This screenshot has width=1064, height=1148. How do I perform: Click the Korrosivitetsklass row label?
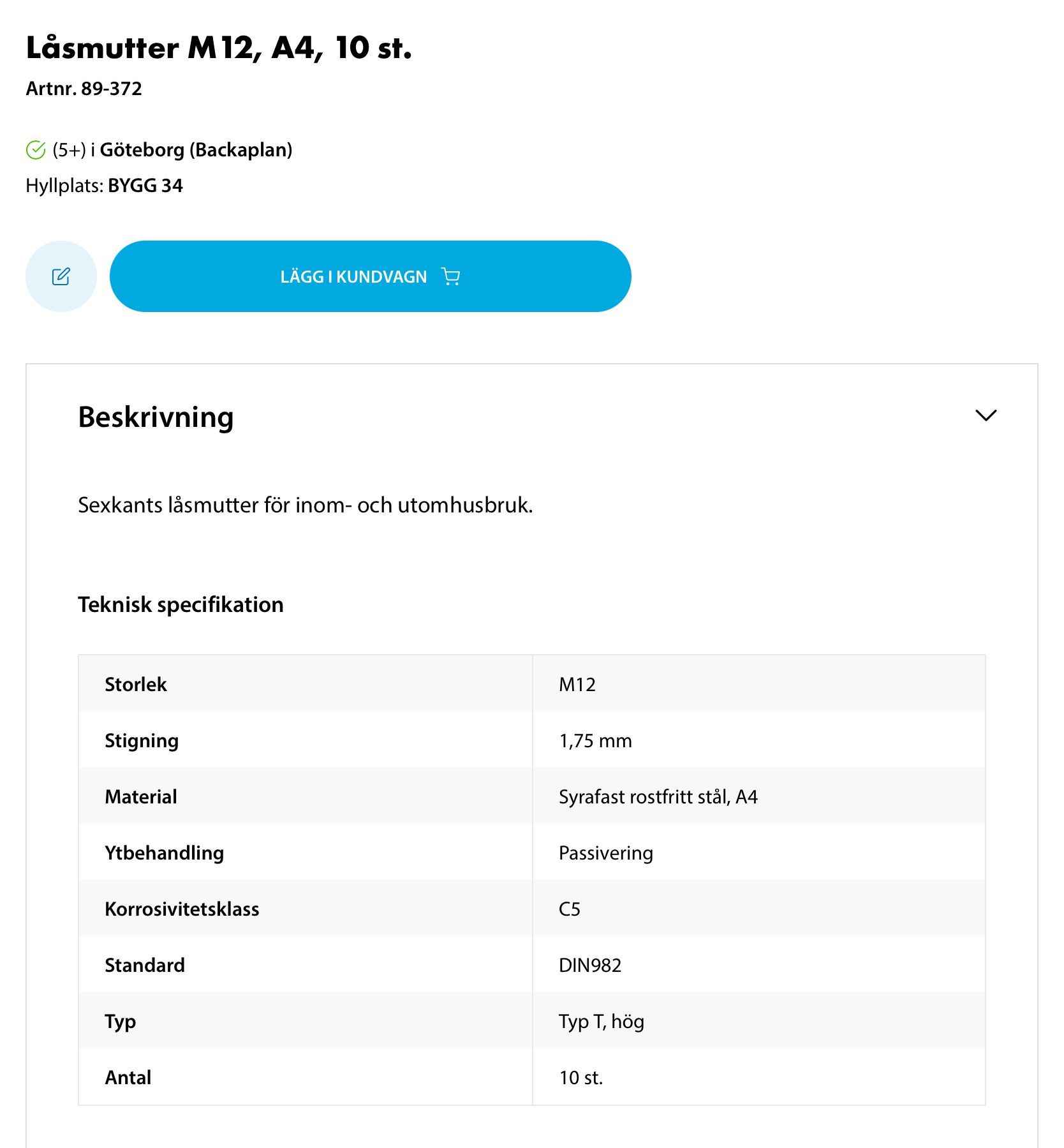point(182,909)
